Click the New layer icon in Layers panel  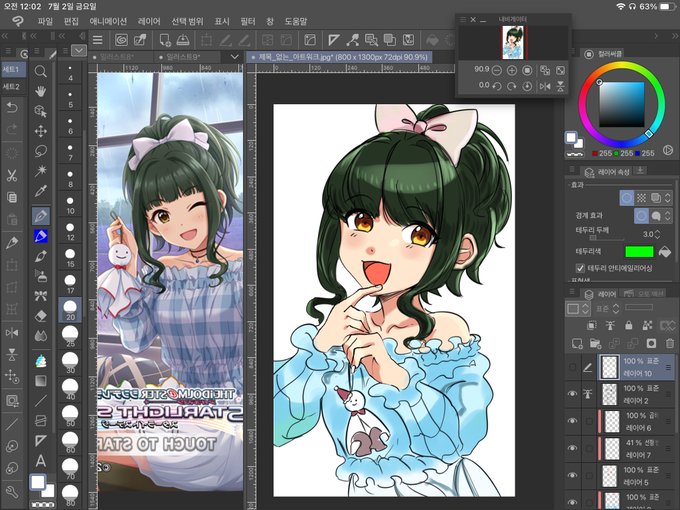[577, 344]
